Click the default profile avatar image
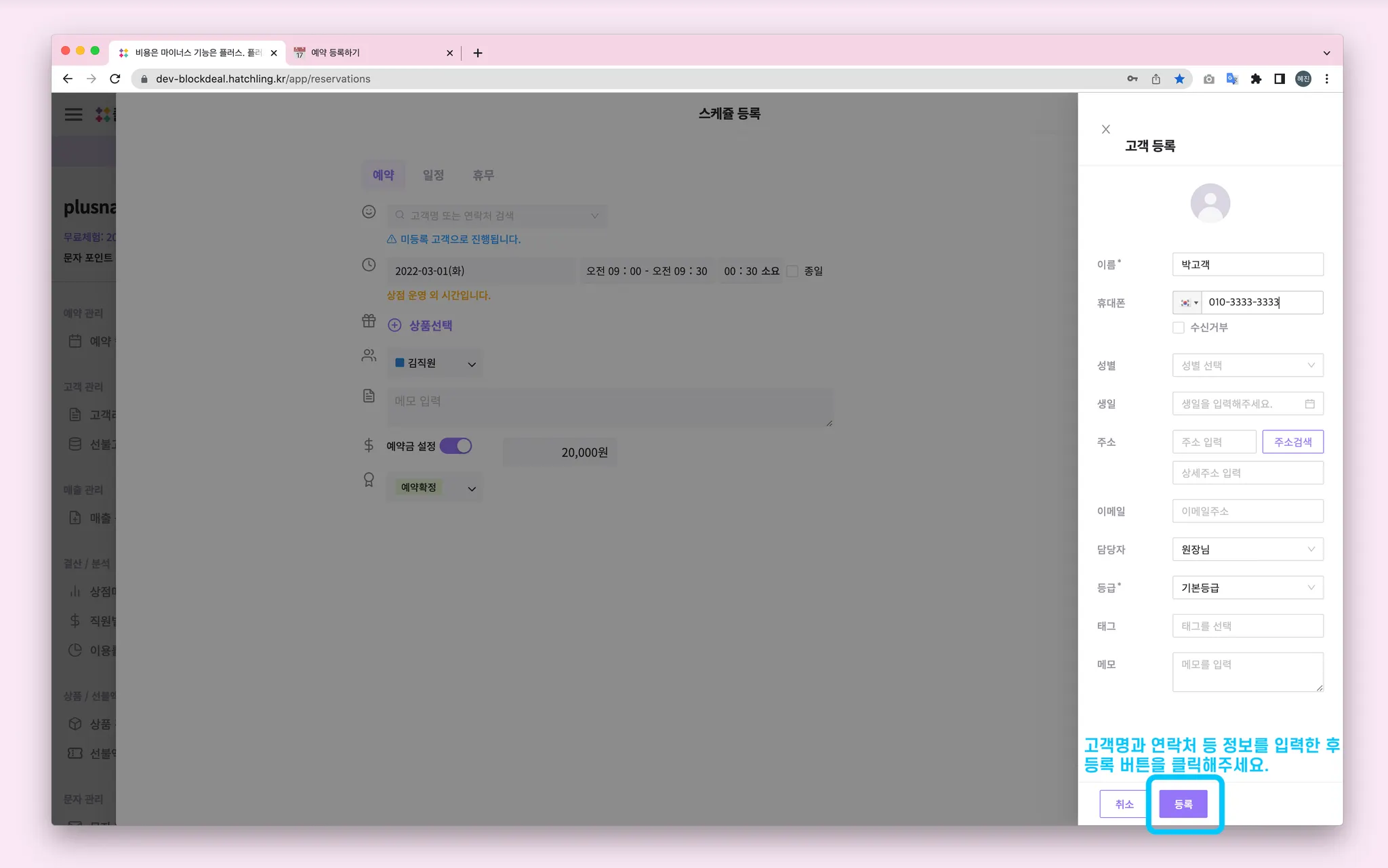This screenshot has width=1388, height=868. pyautogui.click(x=1210, y=203)
